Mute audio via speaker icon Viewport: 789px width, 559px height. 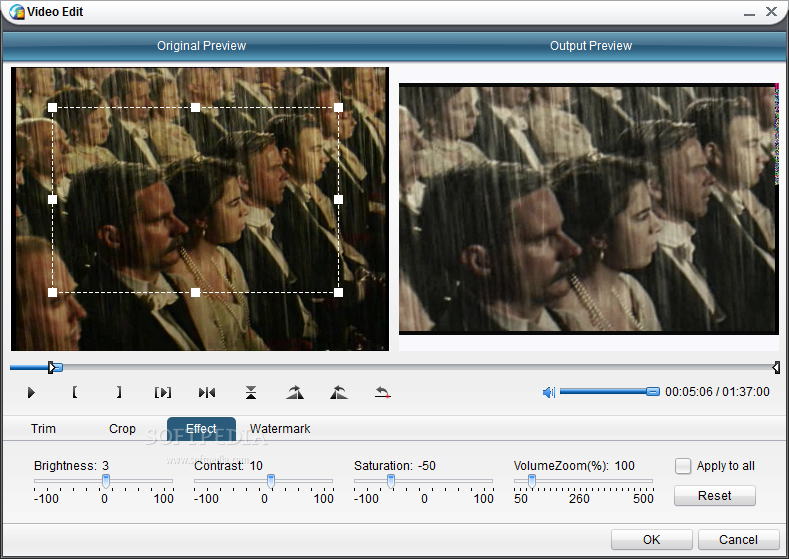coord(548,392)
